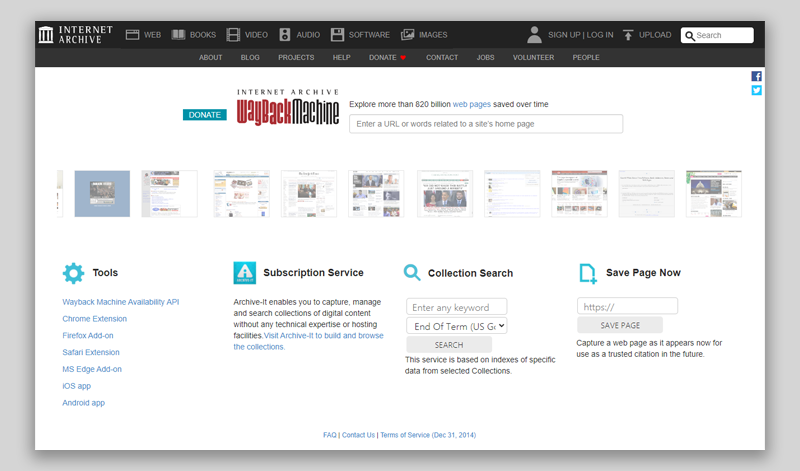Screen dimensions: 800x471
Task: Open the Books section icon
Action: (x=178, y=35)
